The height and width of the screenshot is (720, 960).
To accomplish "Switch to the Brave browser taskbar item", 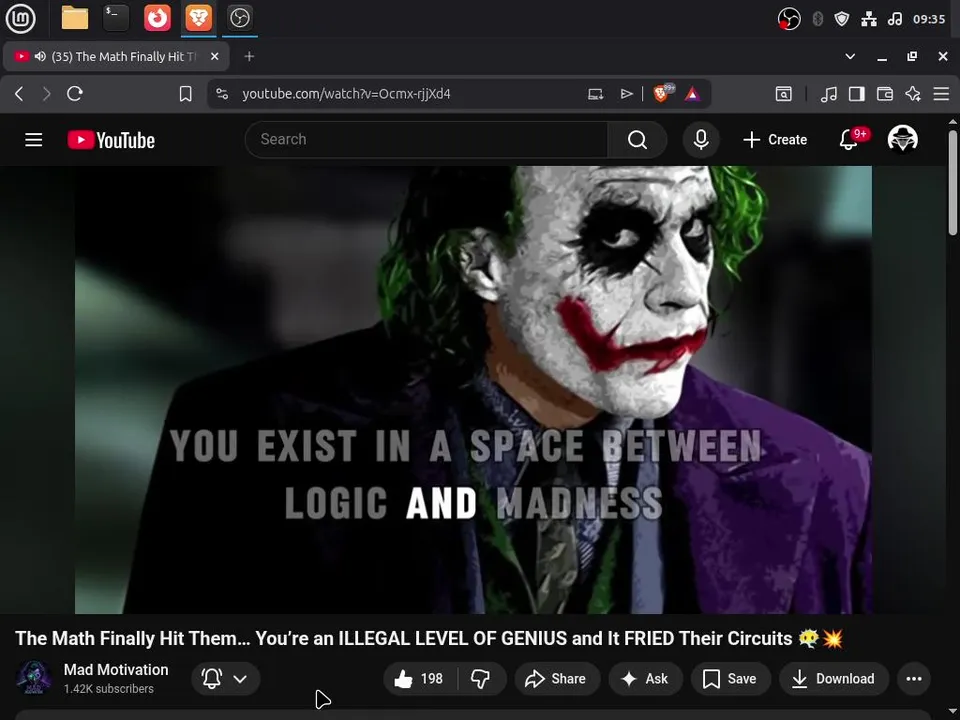I will [198, 18].
